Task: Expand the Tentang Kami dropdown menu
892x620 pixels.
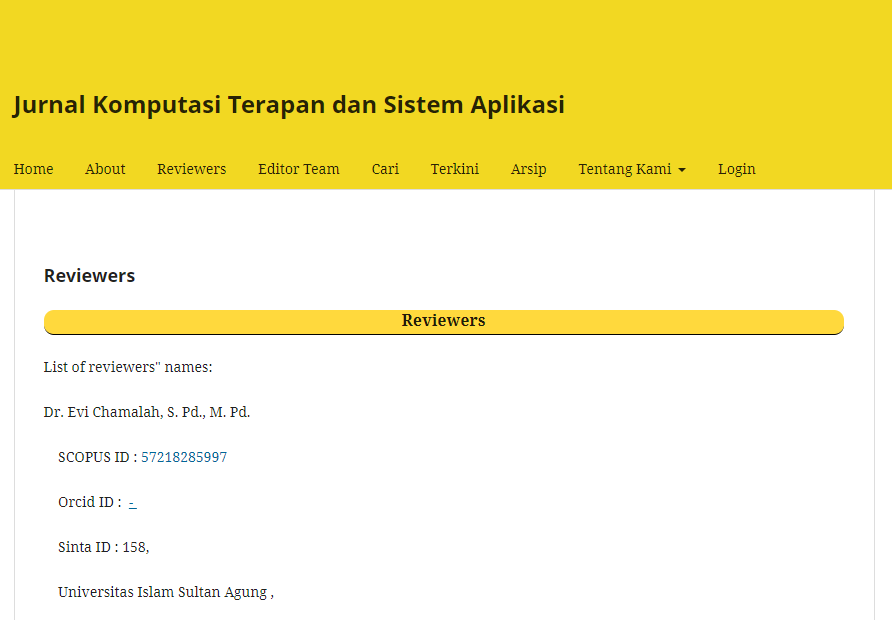Action: pos(624,169)
